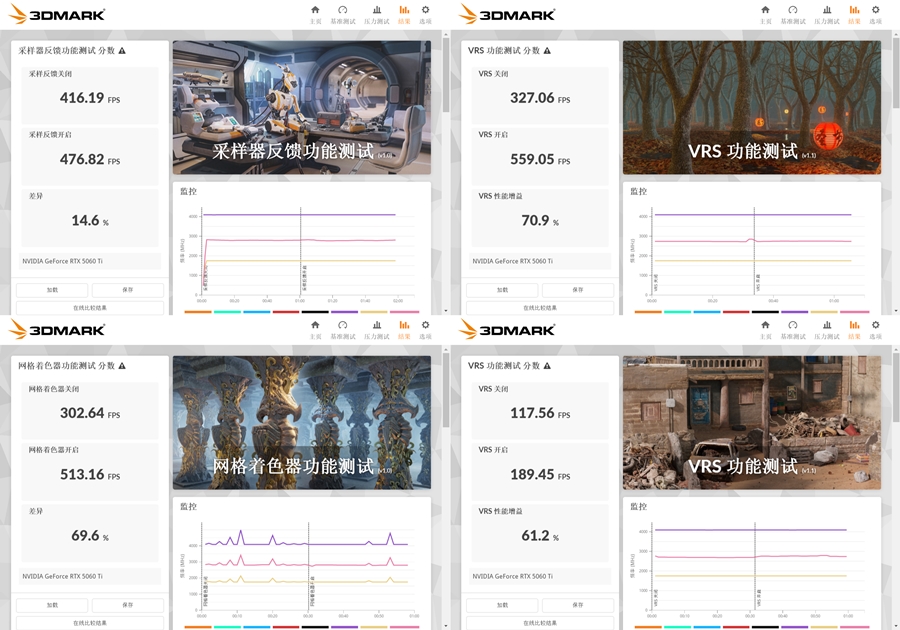
Task: Go to Home in the Mesh Shader window
Action: (315, 329)
